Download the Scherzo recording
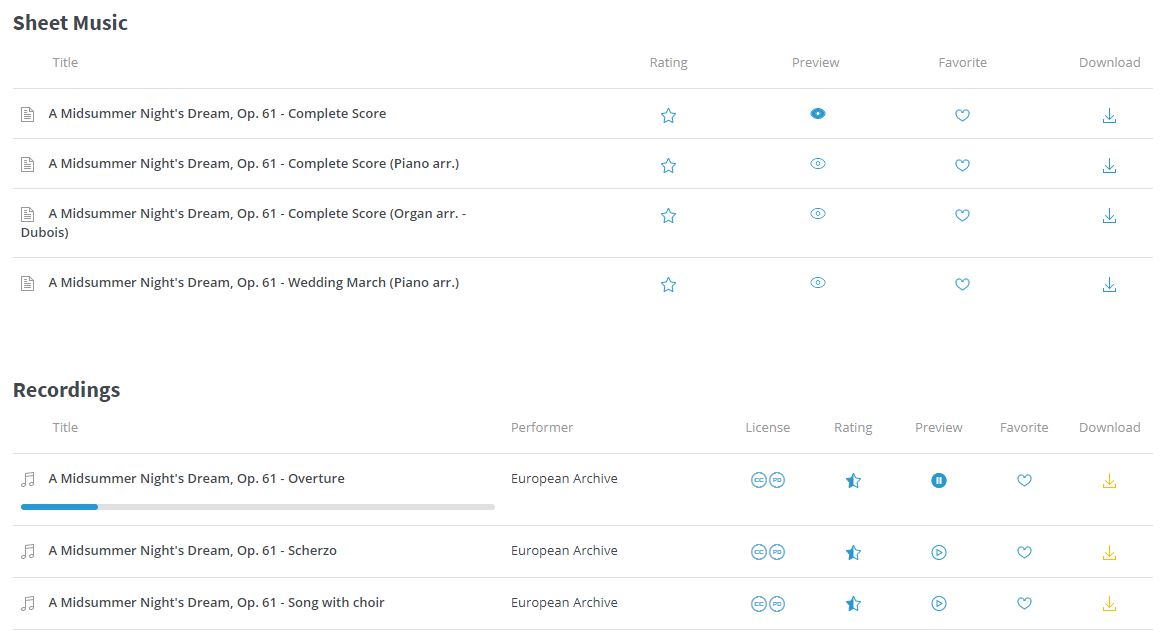This screenshot has width=1170, height=638. tap(1110, 553)
